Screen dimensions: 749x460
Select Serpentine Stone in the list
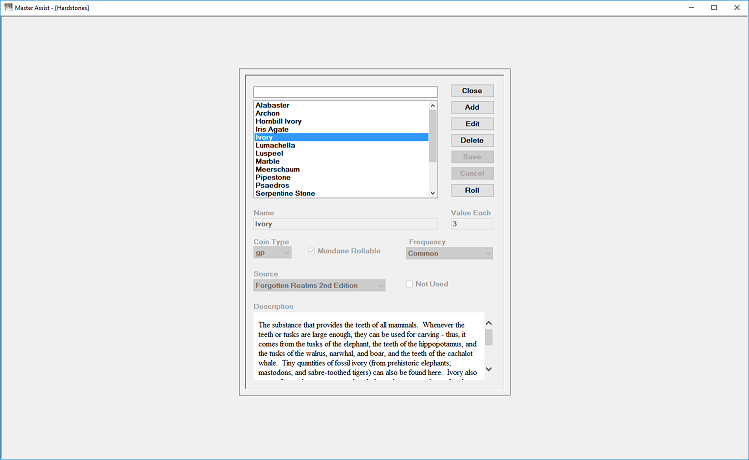342,193
